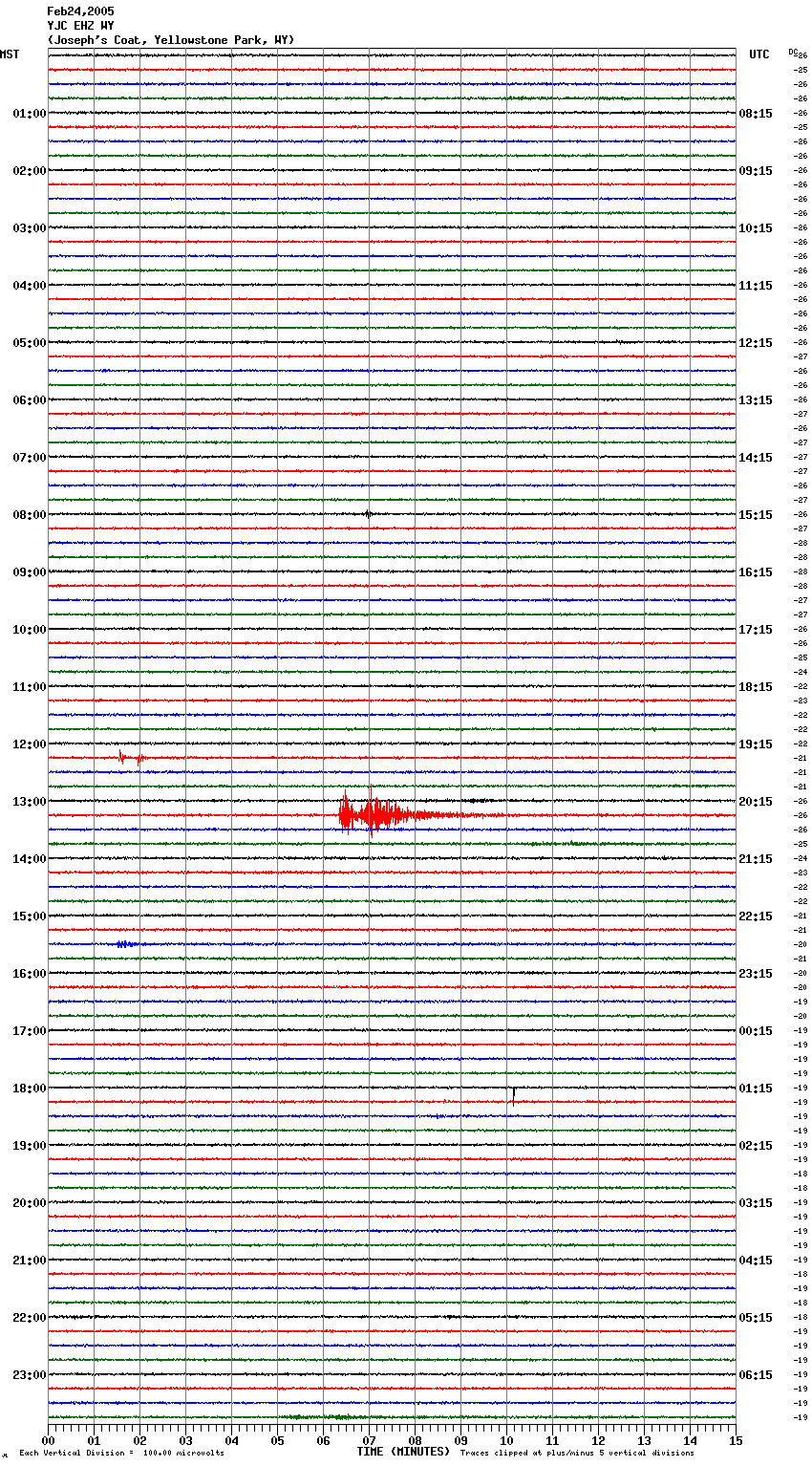This screenshot has height=1466, width=812.
Task: Click the '06:15' UTC time label
Action: tap(756, 1375)
